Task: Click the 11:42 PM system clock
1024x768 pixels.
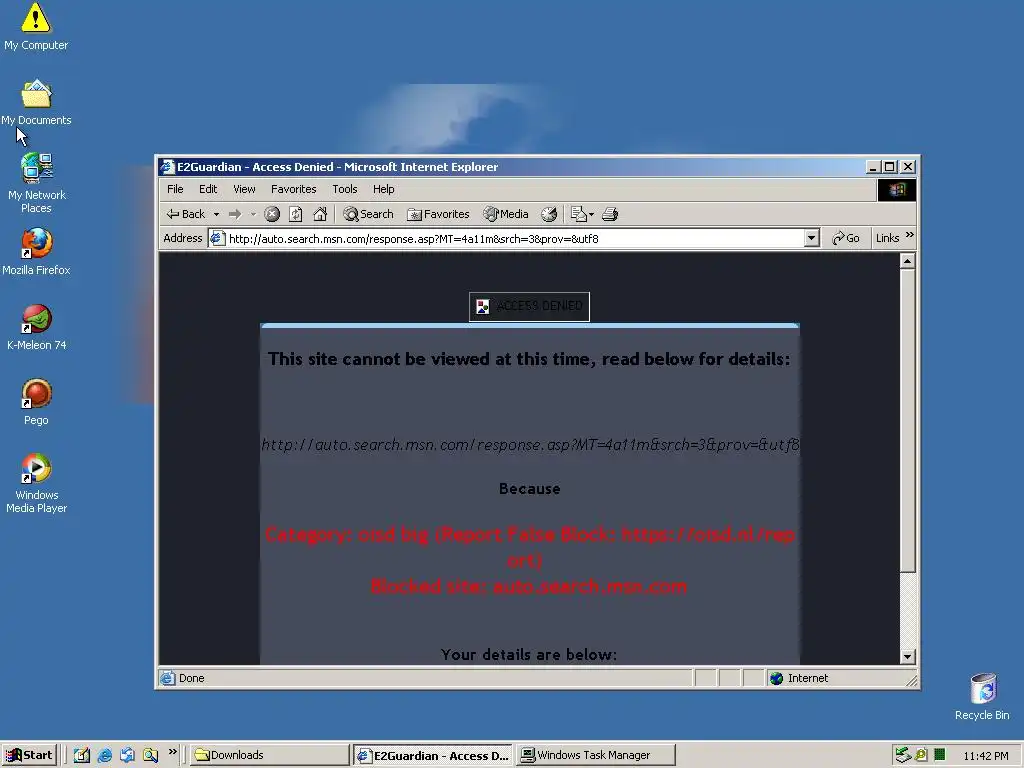Action: [x=986, y=756]
